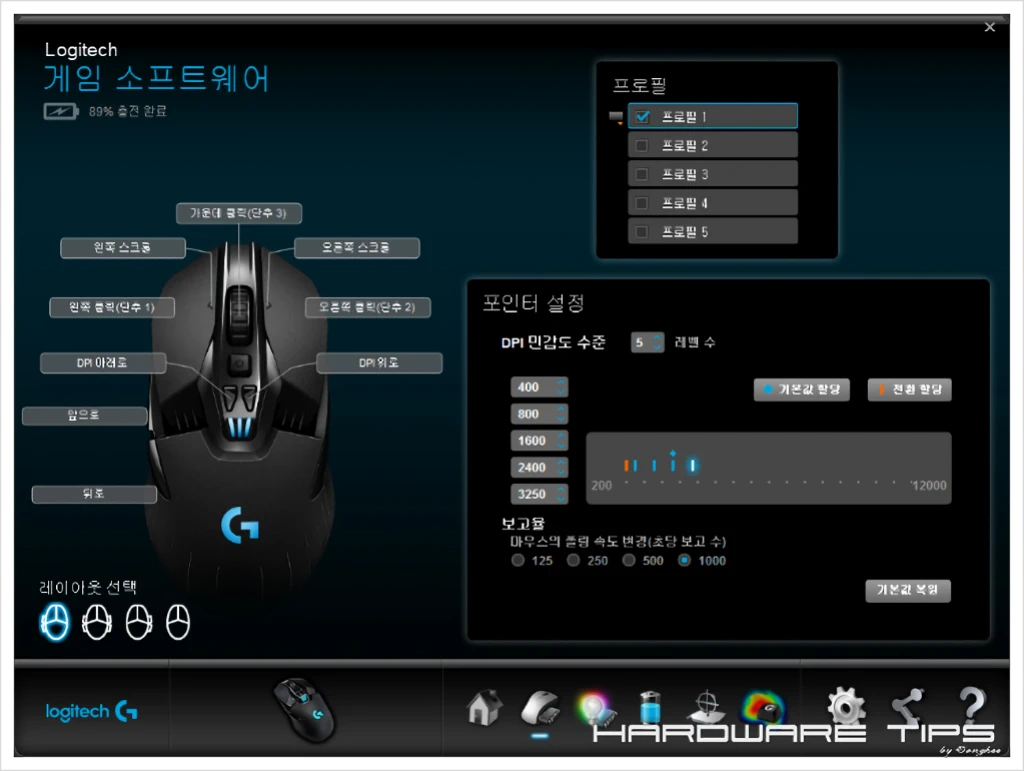Enable the 프로필 4 checkbox
Screen dimensions: 1024x771
(x=642, y=203)
